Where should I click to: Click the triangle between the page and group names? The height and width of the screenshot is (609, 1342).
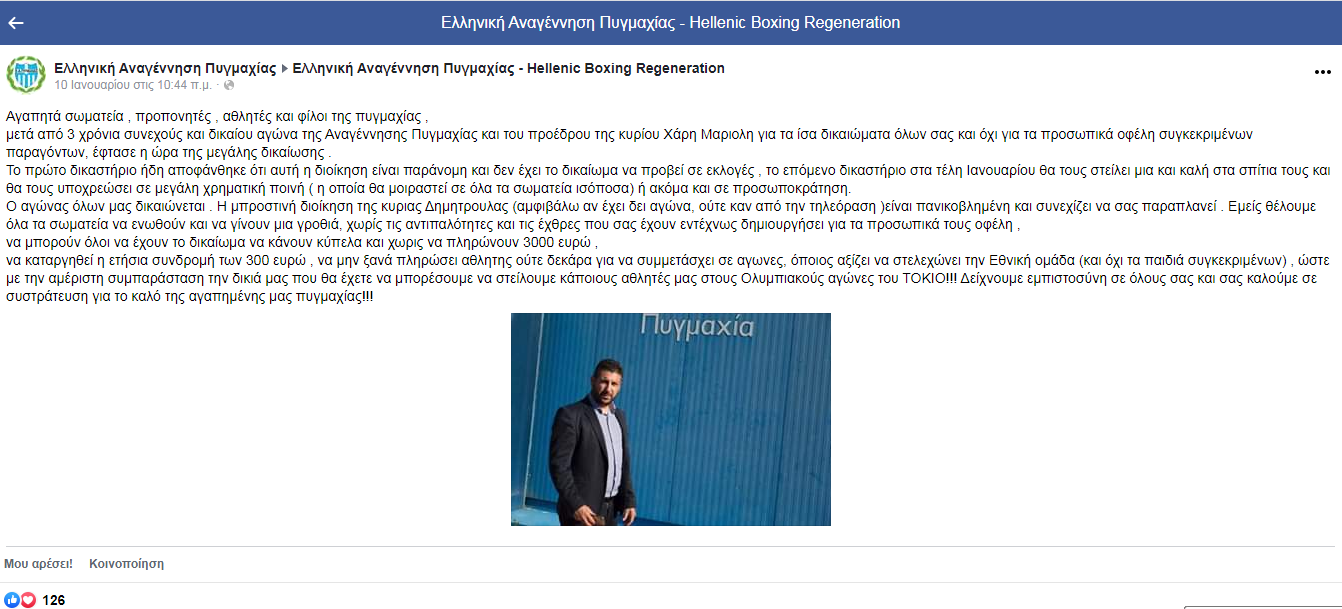(x=285, y=69)
